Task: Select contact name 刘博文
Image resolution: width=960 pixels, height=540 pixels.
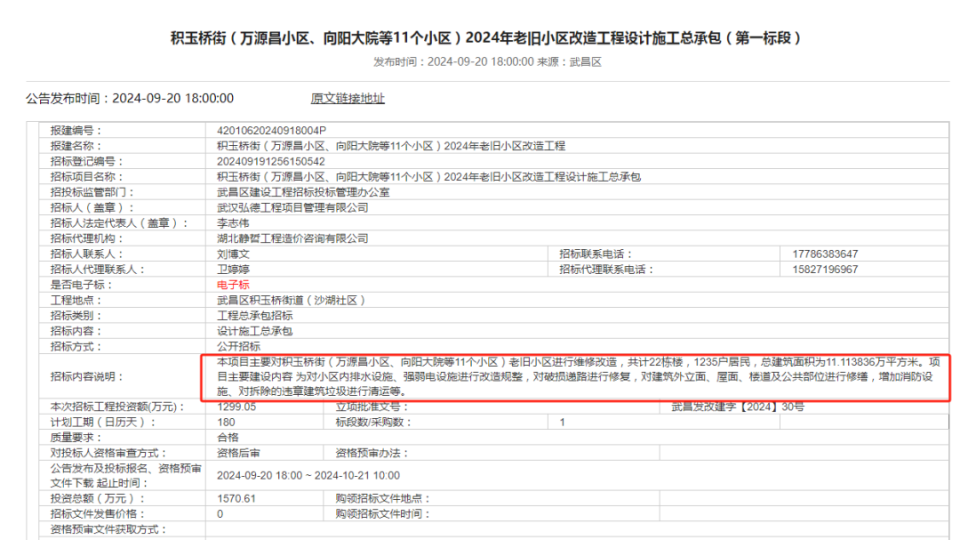Action: coord(233,254)
